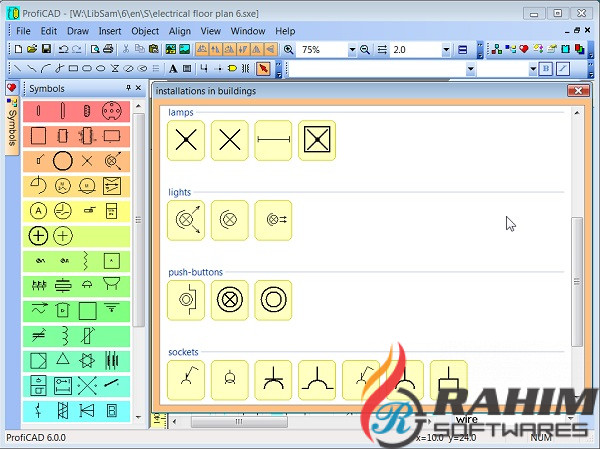Close the Symbols panel

(x=139, y=88)
